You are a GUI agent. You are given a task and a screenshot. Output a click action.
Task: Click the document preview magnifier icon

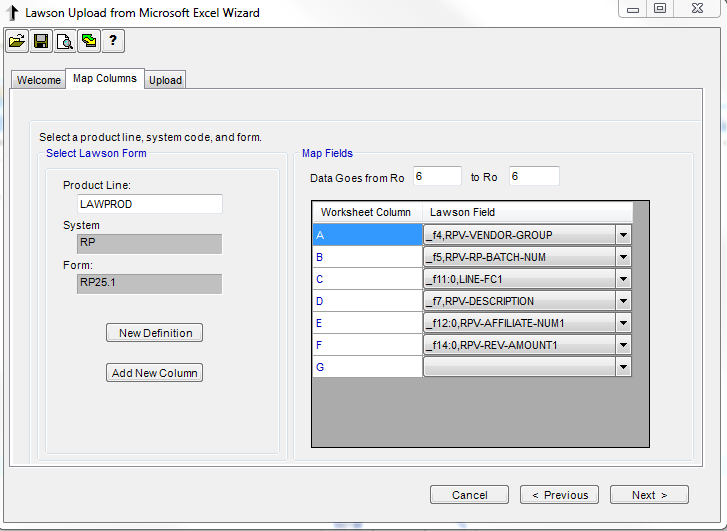pyautogui.click(x=65, y=41)
